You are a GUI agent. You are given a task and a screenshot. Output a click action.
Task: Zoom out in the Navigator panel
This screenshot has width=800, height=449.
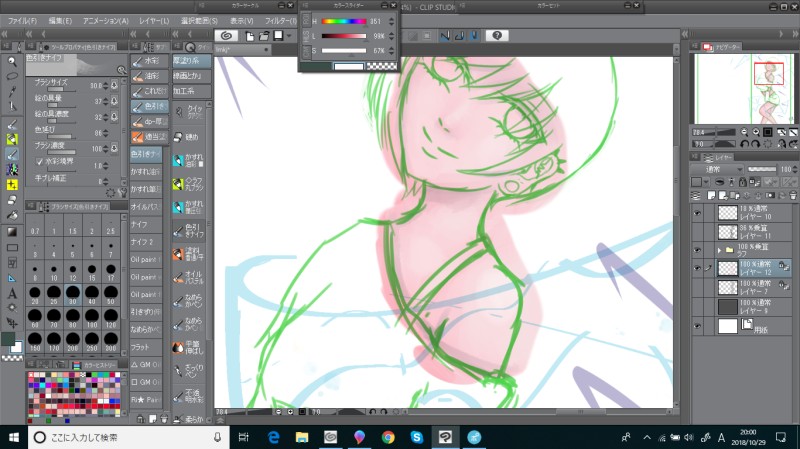(744, 132)
